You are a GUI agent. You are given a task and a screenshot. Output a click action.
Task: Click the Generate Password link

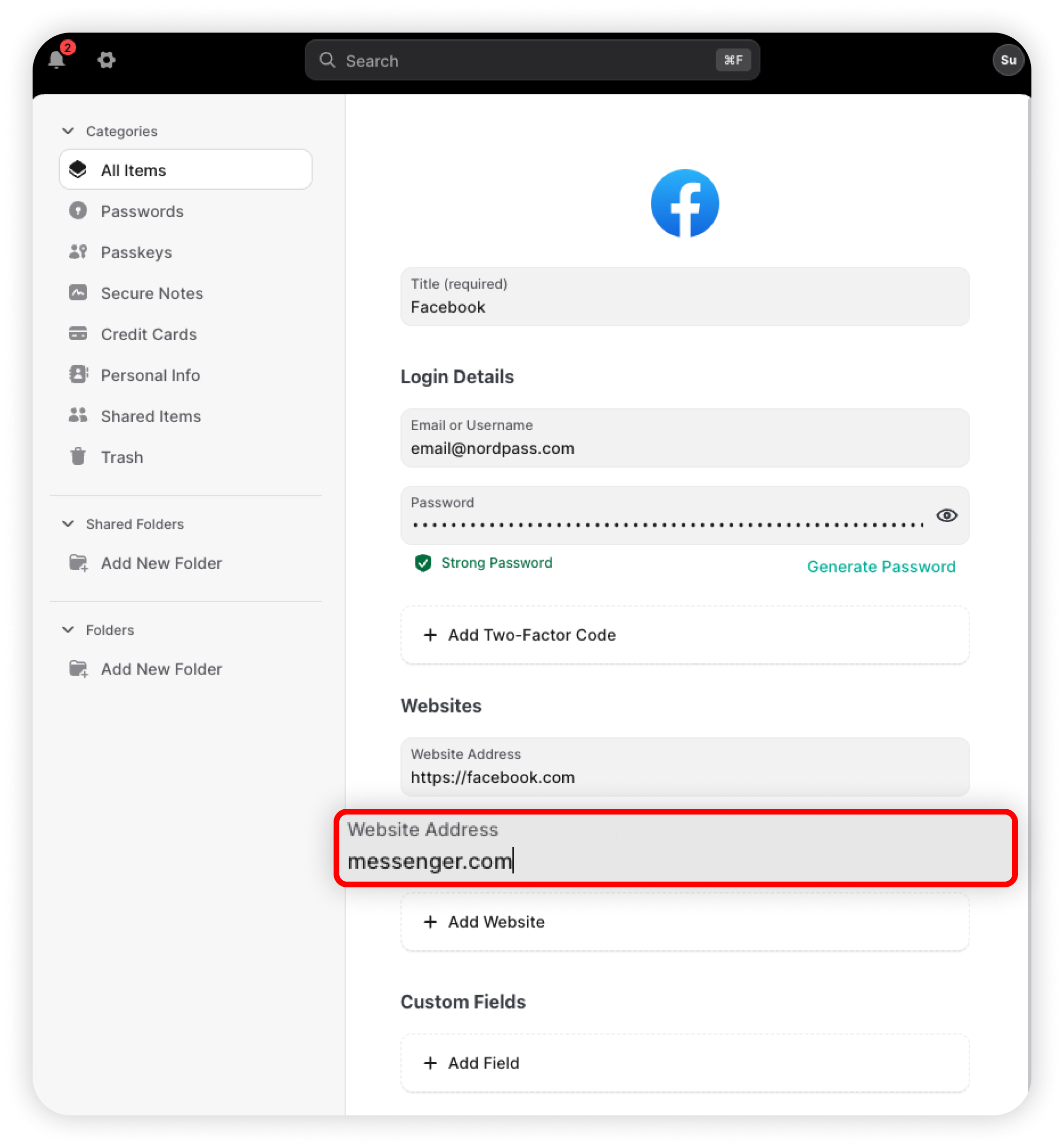(881, 567)
